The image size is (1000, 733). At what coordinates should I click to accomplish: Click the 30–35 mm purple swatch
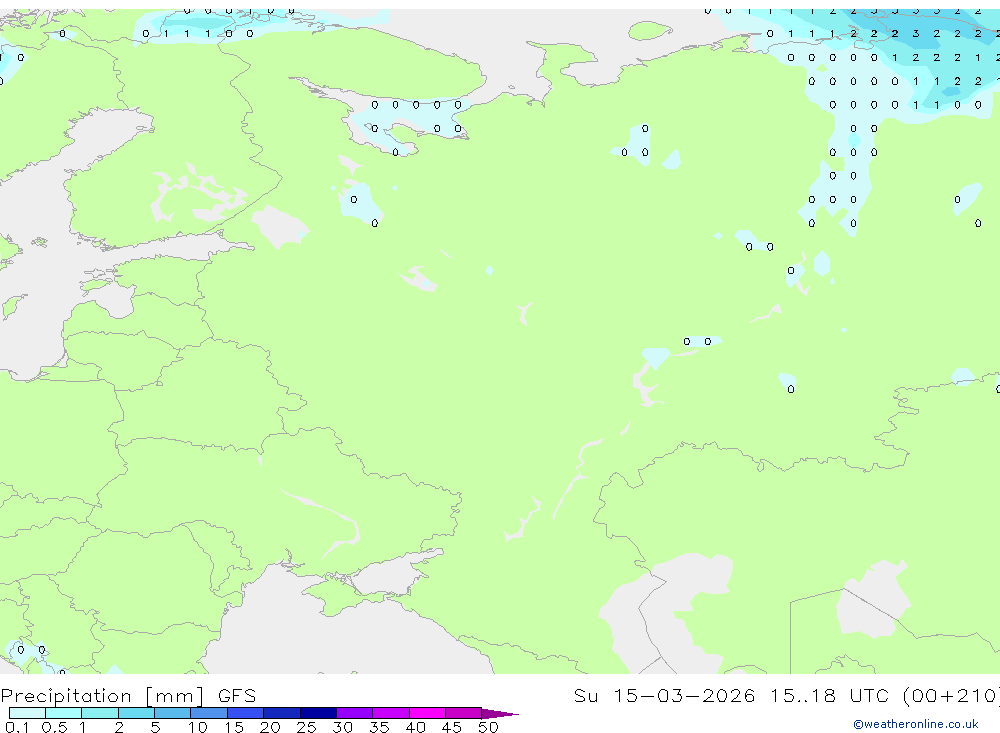tap(355, 713)
